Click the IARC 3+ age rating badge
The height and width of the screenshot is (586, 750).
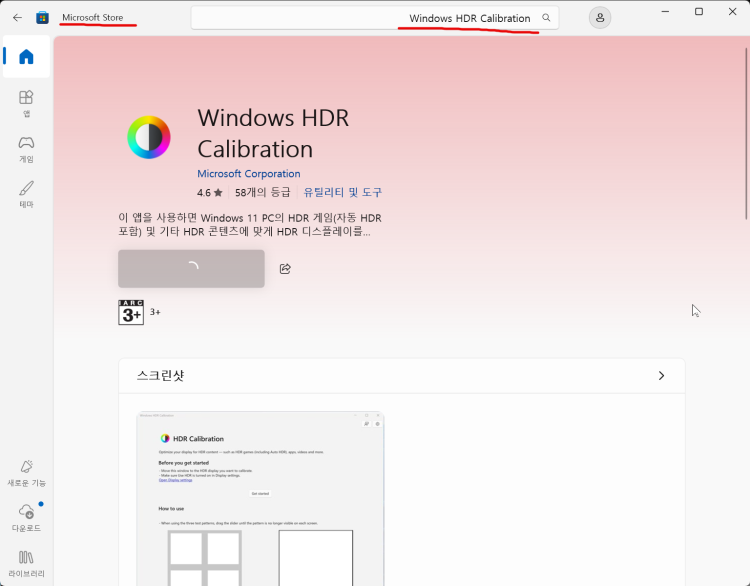131,312
